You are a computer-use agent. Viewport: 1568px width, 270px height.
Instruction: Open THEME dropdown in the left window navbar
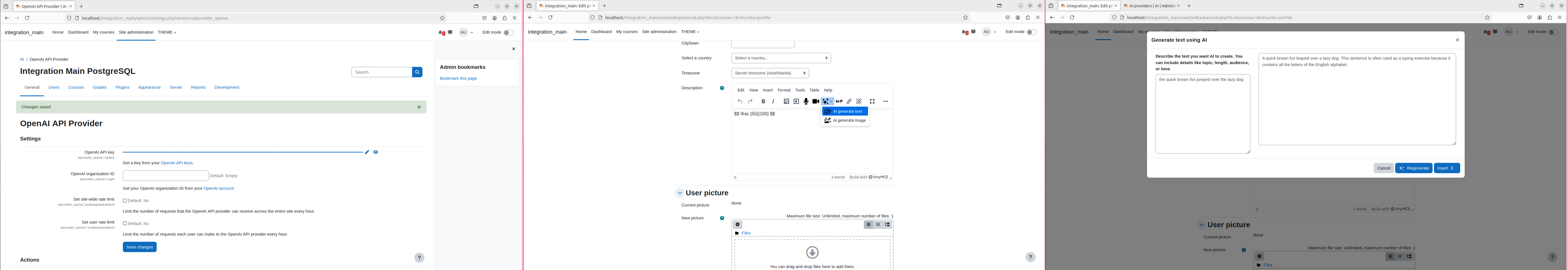pyautogui.click(x=167, y=32)
